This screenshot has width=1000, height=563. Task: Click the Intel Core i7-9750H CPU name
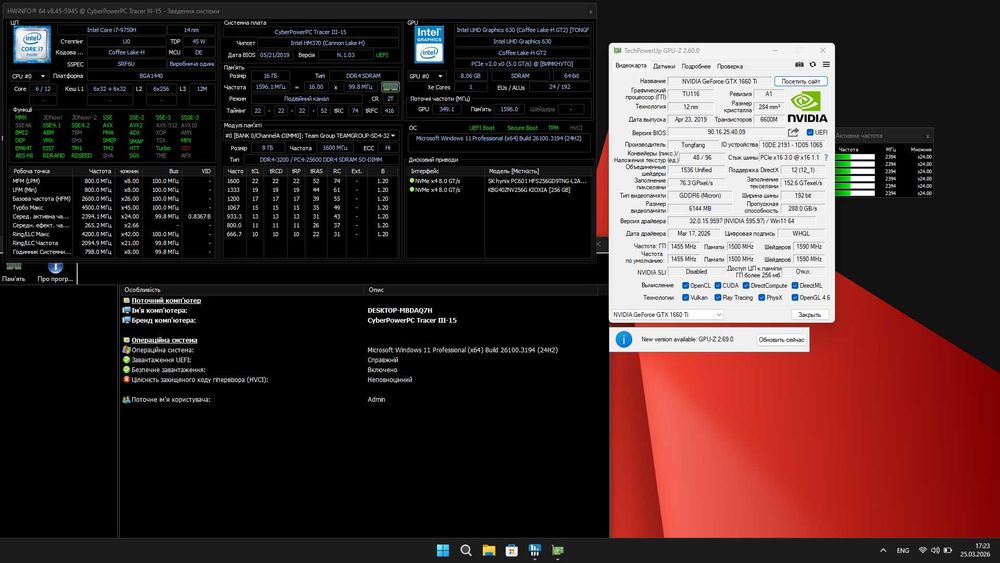tap(112, 30)
